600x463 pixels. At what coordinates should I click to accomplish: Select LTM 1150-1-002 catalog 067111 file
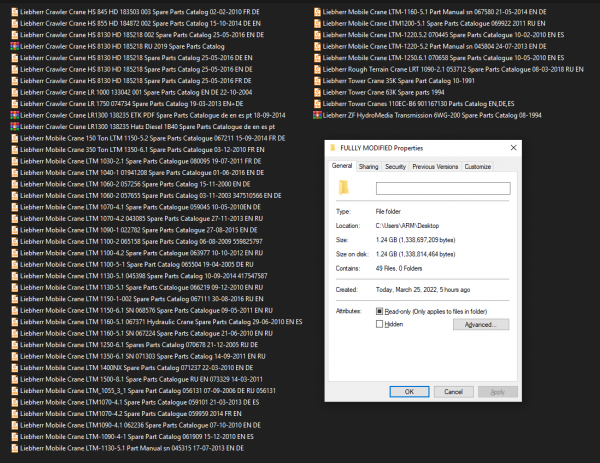(137, 299)
